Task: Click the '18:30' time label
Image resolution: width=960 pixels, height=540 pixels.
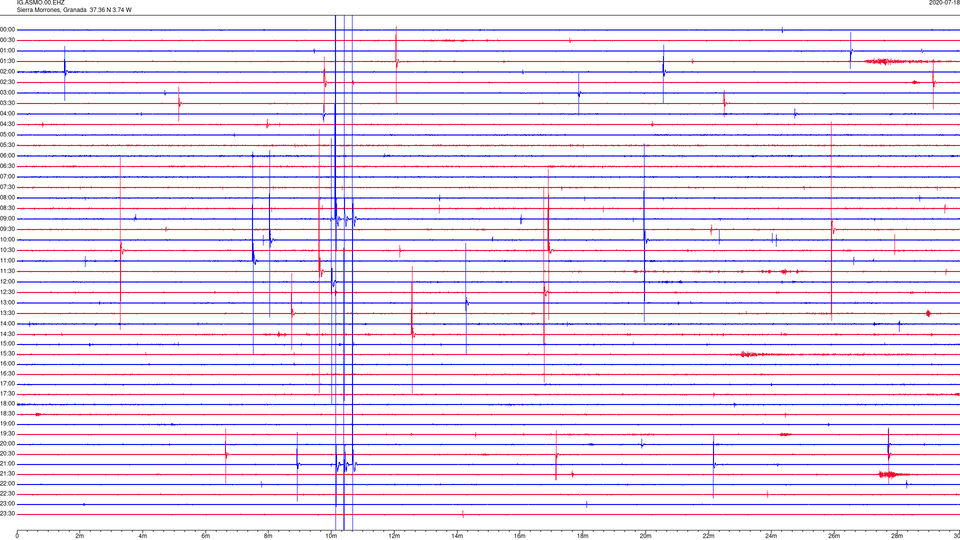Action: pyautogui.click(x=8, y=414)
